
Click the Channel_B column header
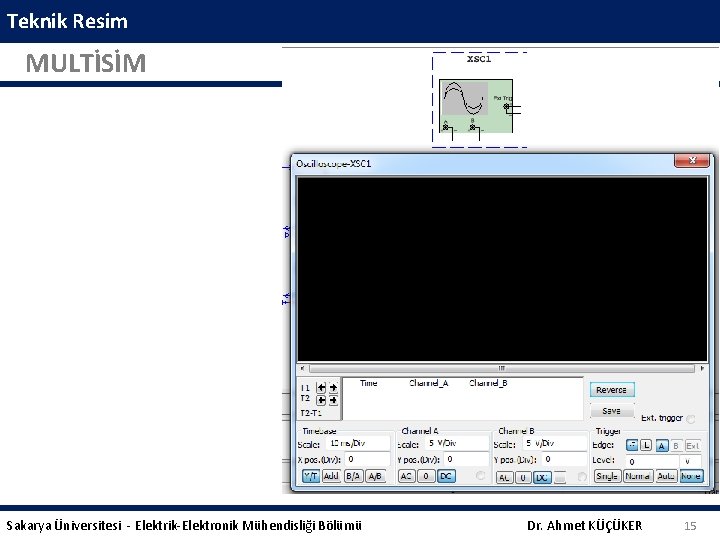click(x=488, y=383)
